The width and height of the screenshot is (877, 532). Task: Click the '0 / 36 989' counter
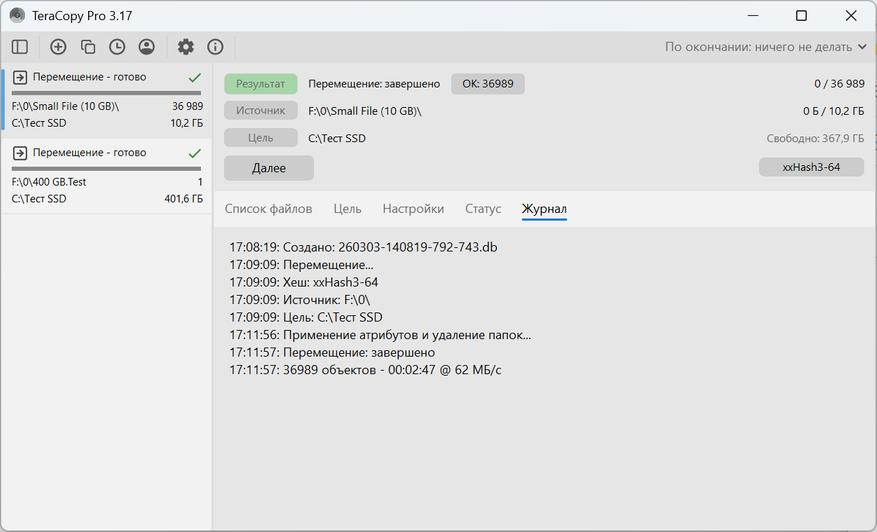coord(840,84)
